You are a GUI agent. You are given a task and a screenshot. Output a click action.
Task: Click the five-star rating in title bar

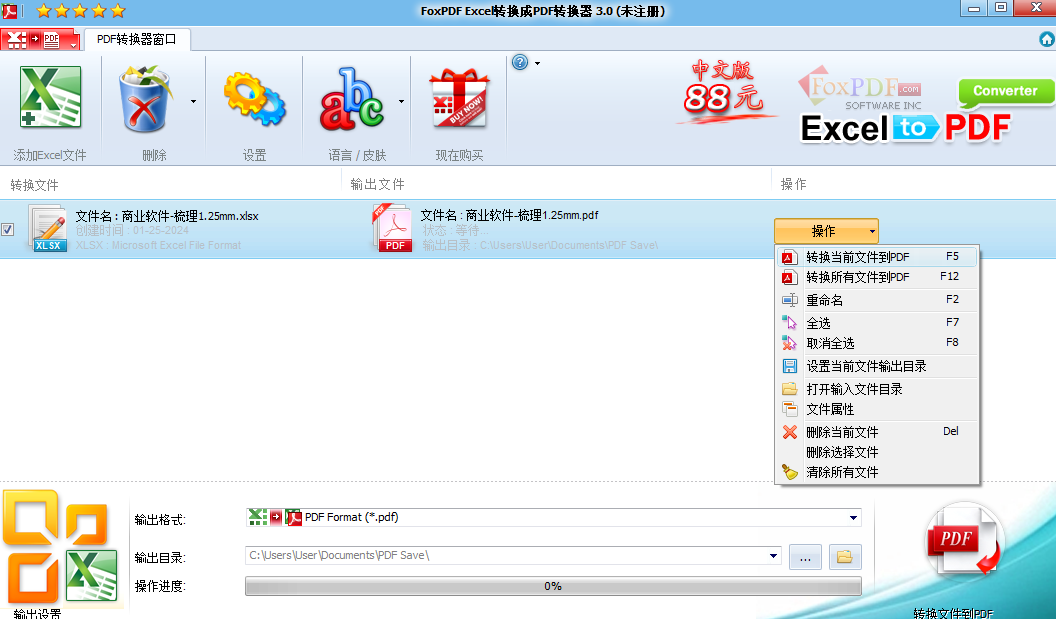point(81,11)
